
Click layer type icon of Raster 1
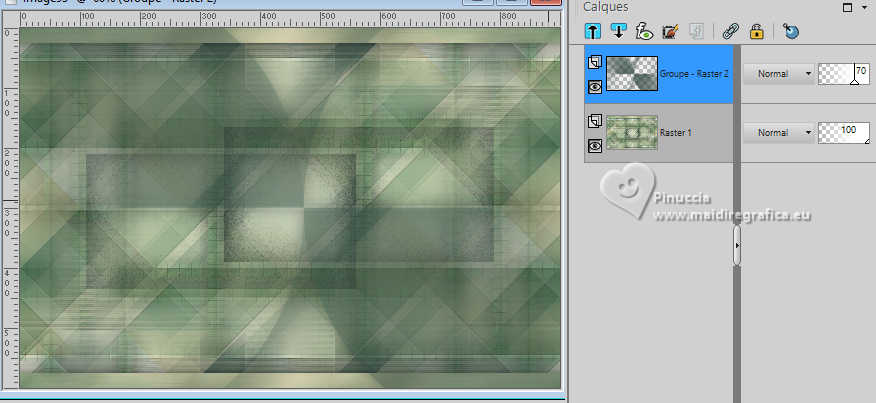click(595, 121)
